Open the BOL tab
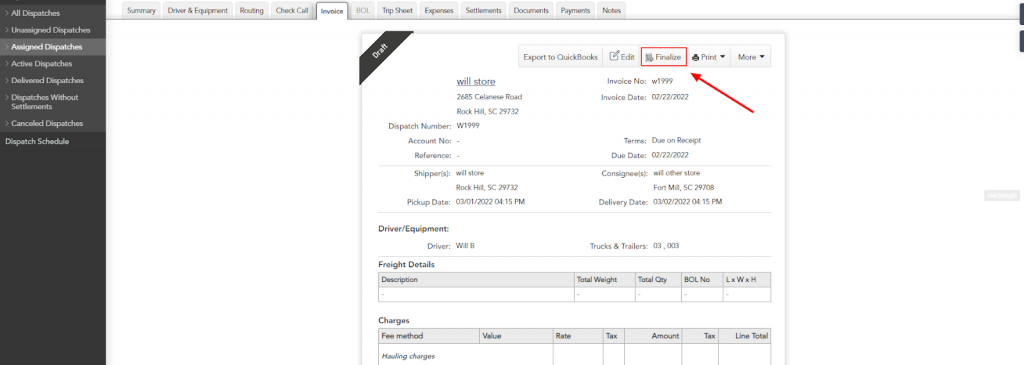Image resolution: width=1024 pixels, height=365 pixels. pyautogui.click(x=362, y=10)
